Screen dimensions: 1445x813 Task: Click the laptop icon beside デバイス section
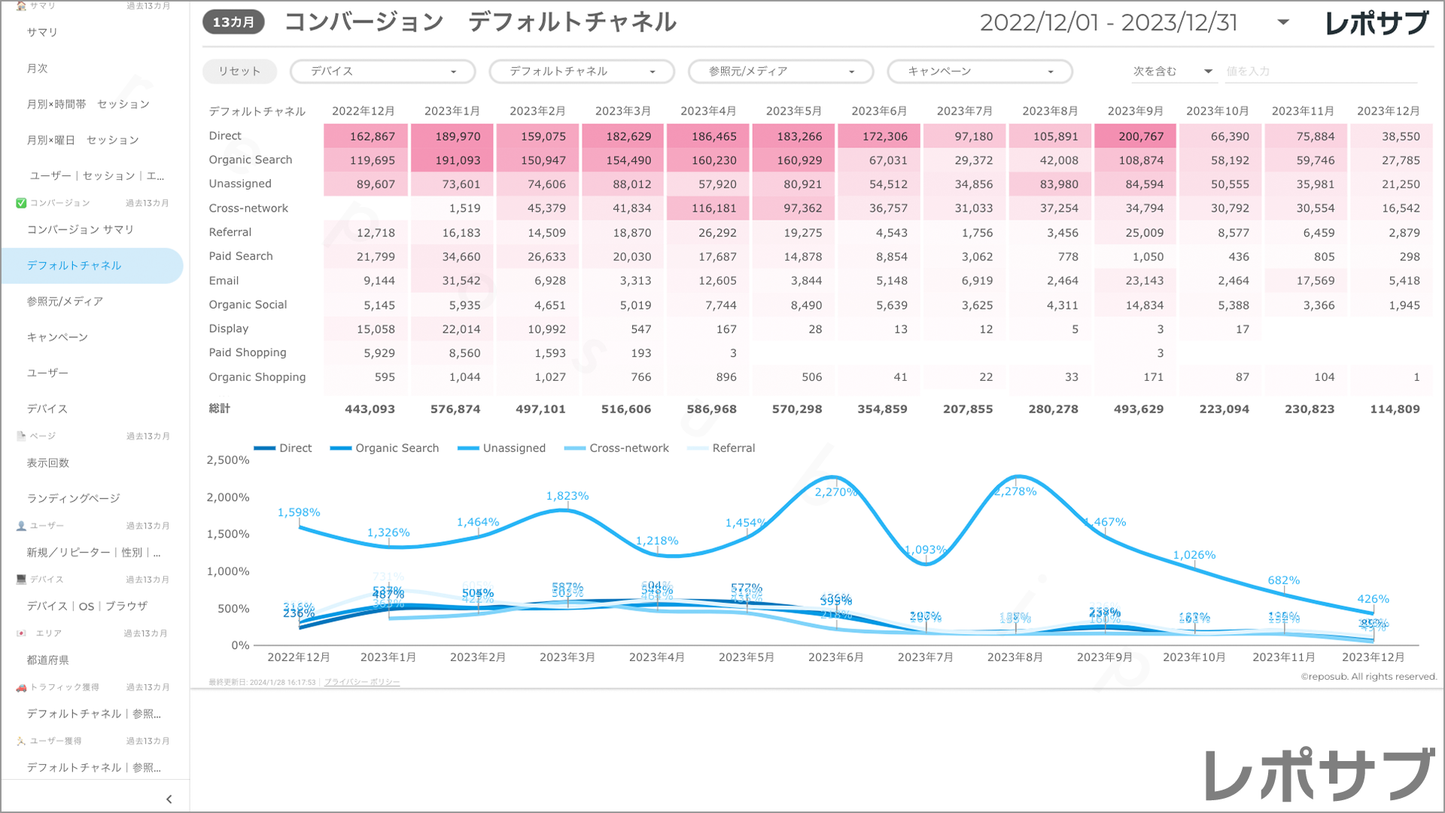21,580
